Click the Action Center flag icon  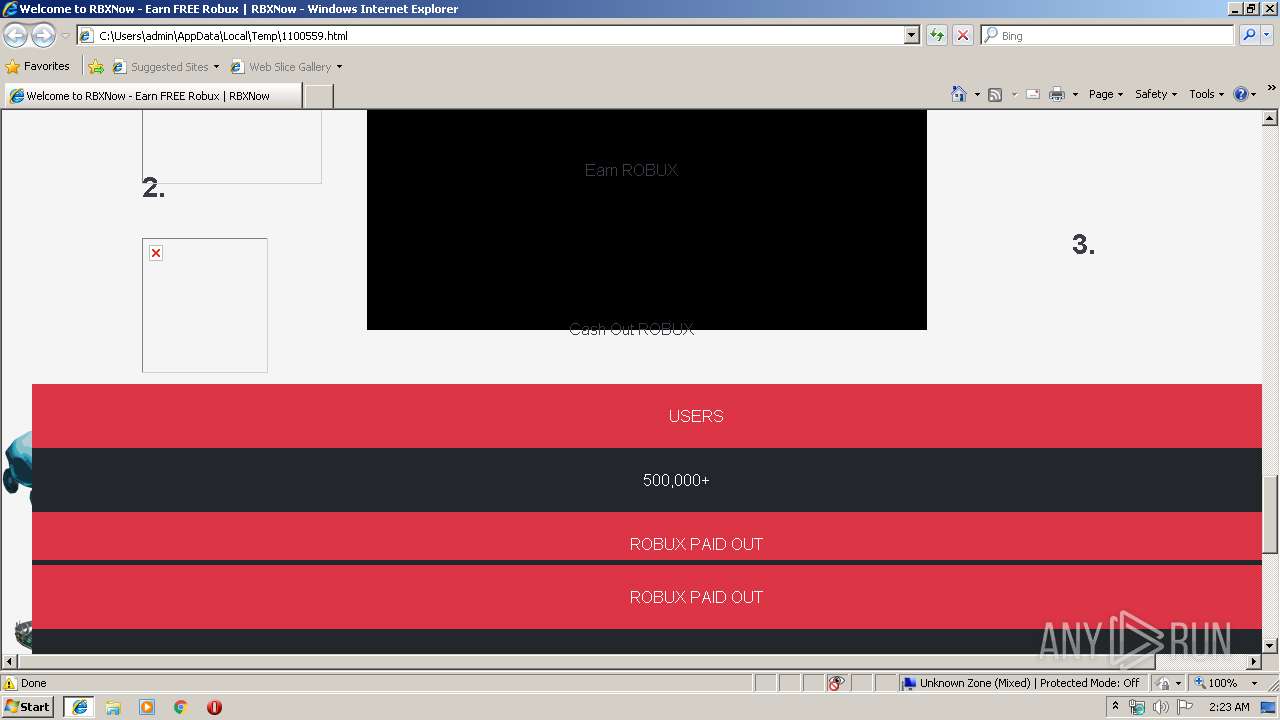tap(1184, 707)
